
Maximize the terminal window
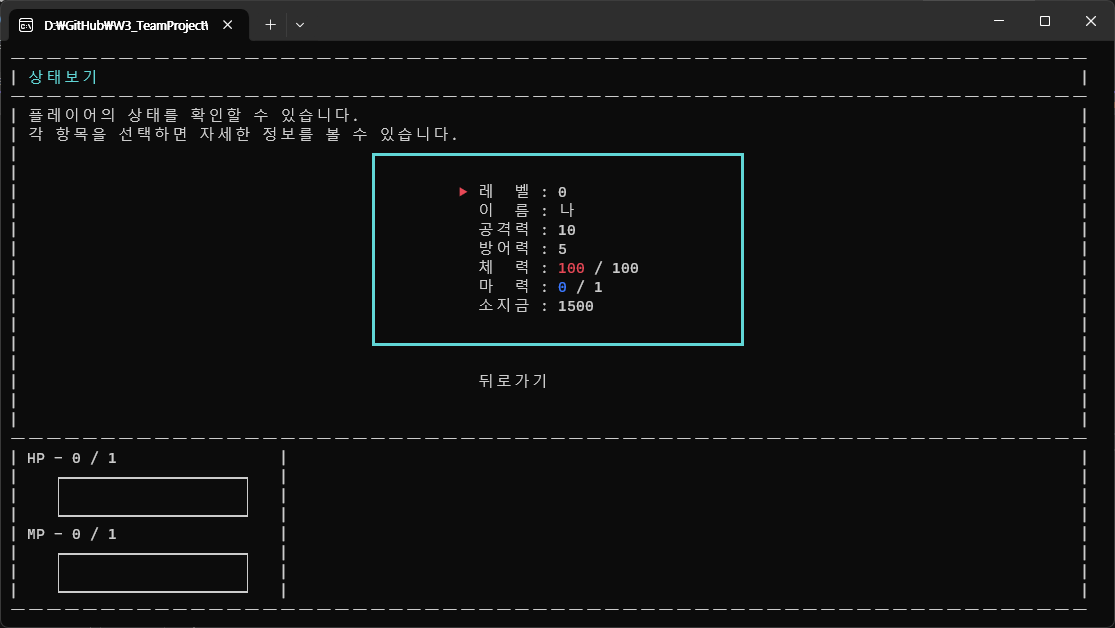[1045, 21]
